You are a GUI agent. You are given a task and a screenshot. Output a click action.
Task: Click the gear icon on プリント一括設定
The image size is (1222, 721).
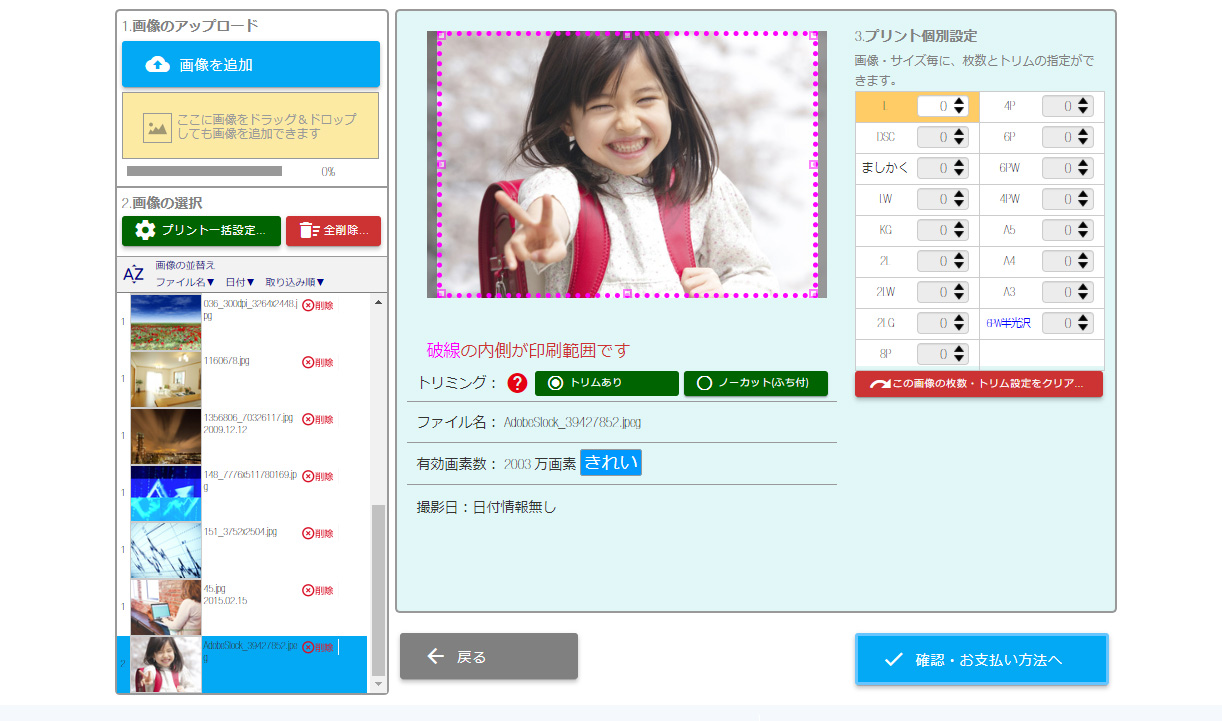[x=145, y=231]
